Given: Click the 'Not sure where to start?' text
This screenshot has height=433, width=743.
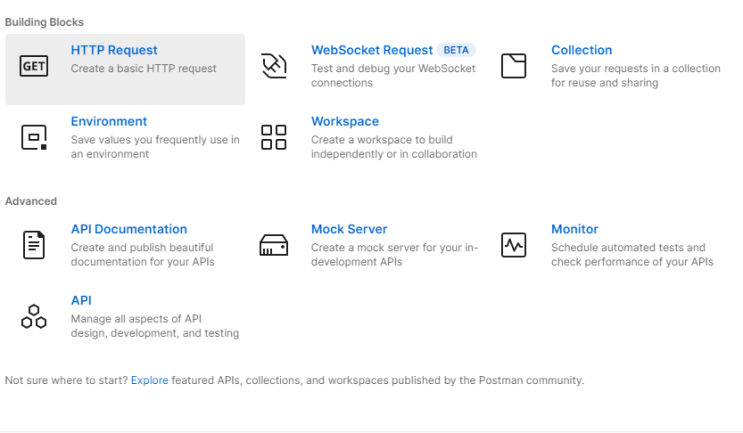Looking at the screenshot, I should [x=66, y=380].
